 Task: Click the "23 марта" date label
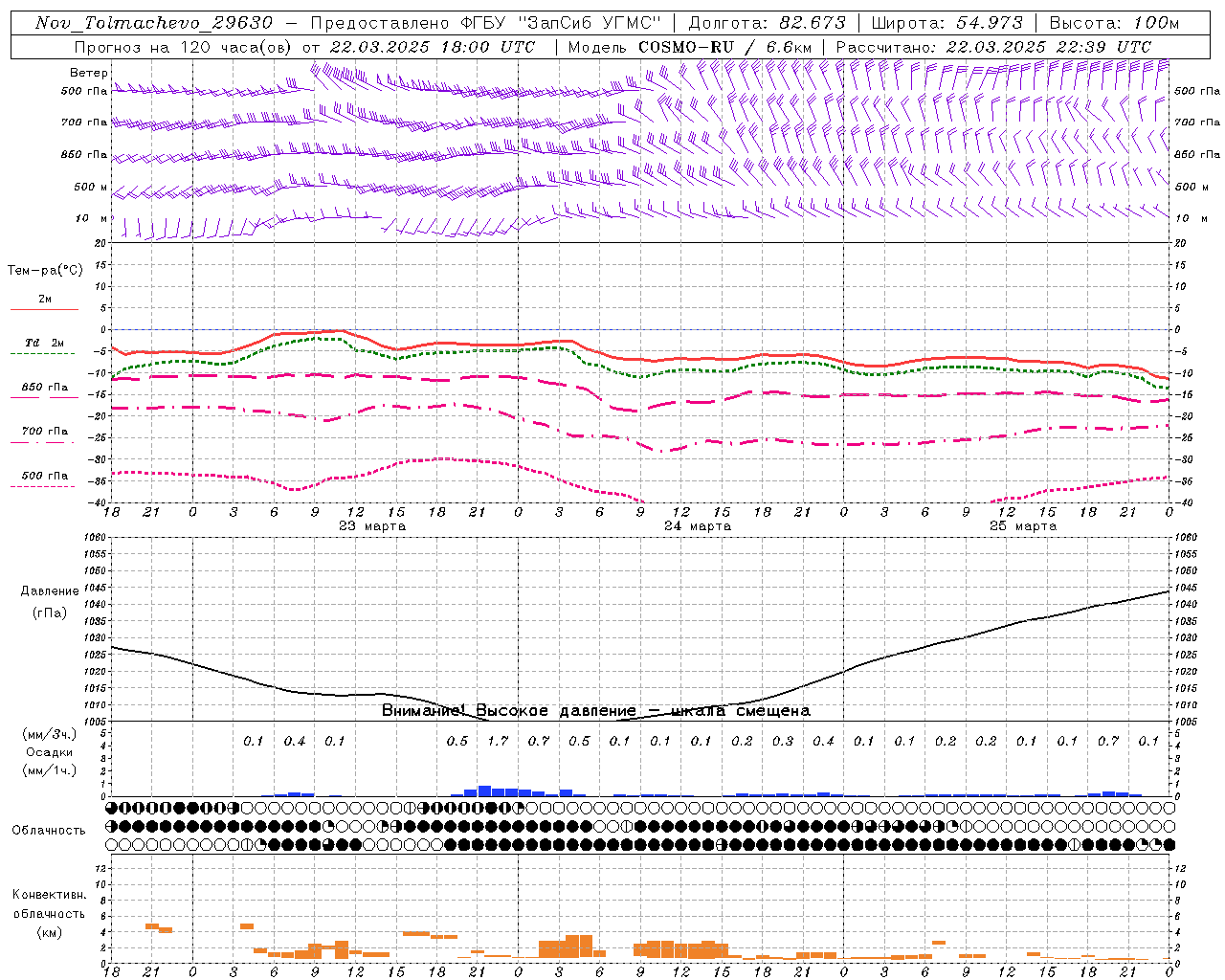pos(372,526)
